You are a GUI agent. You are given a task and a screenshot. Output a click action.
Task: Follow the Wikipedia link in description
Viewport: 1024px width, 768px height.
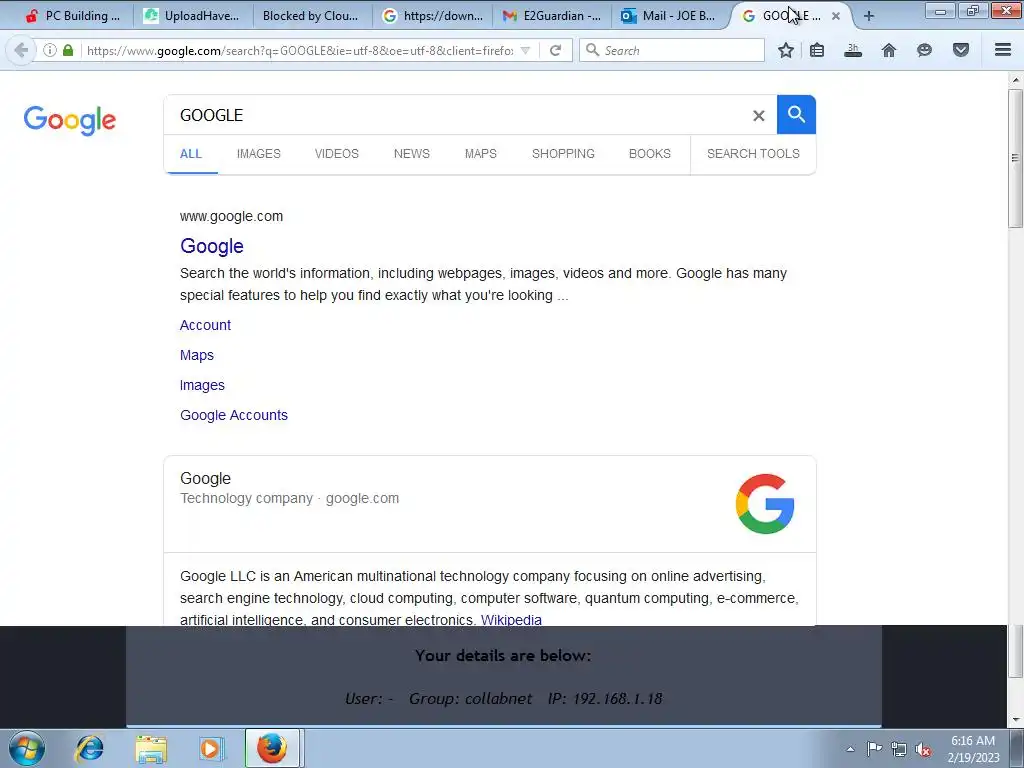(x=511, y=620)
